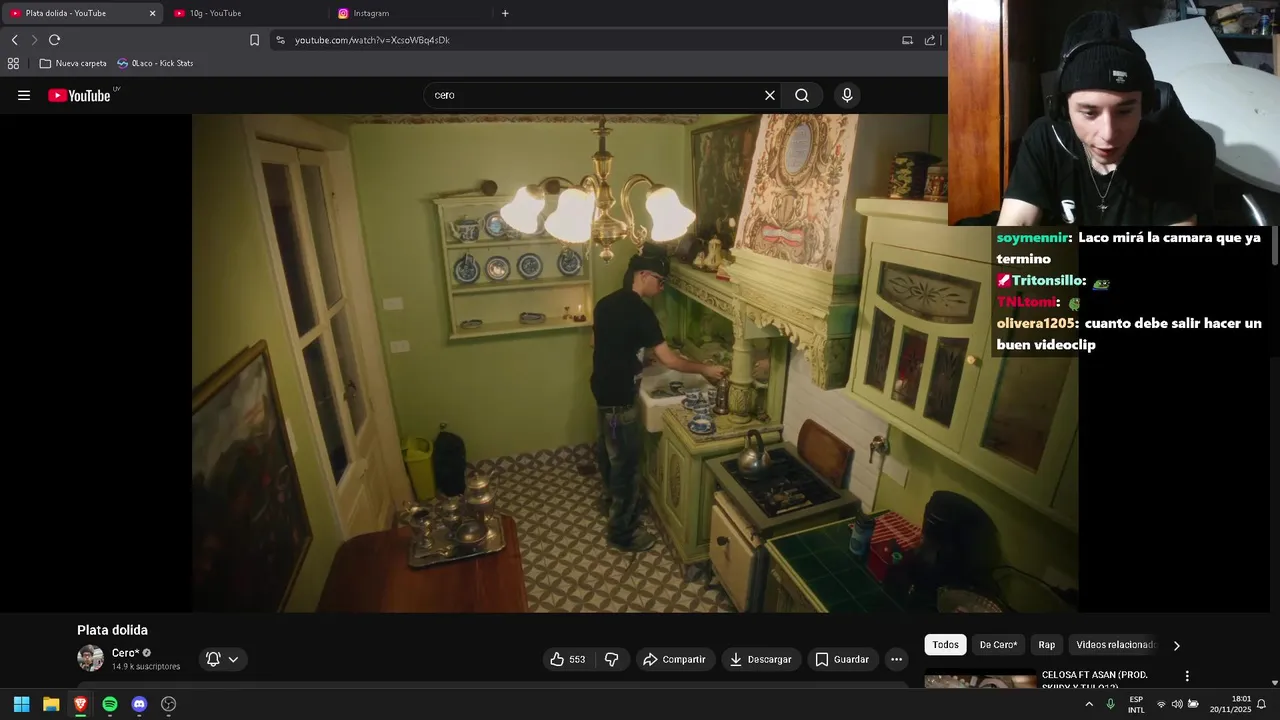Go back with the browser back arrow
Screen dimensions: 1280x720
pyautogui.click(x=15, y=40)
